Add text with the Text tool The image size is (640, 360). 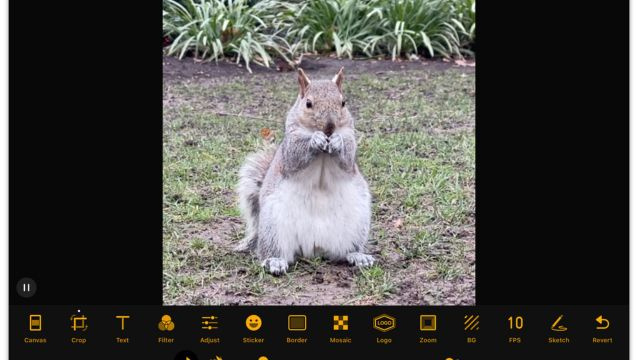point(122,328)
